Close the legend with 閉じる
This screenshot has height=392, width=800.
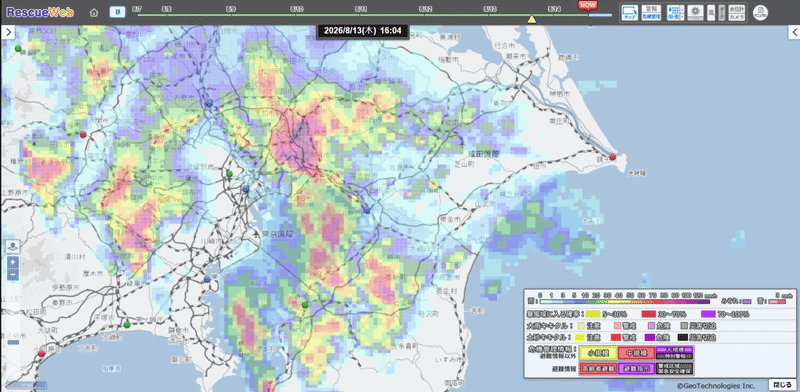[x=780, y=384]
